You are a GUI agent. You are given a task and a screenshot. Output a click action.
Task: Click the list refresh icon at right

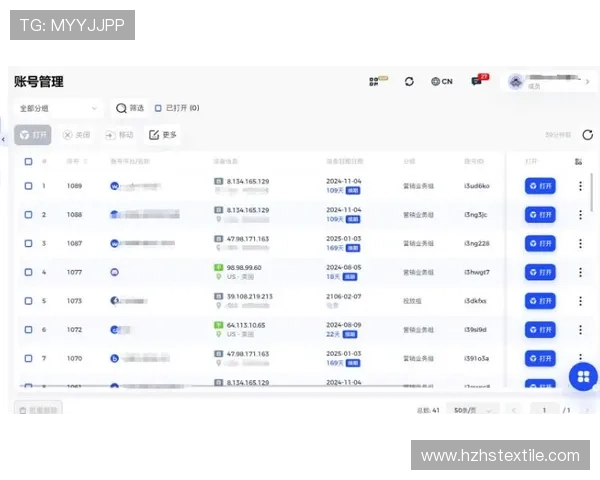coord(588,135)
